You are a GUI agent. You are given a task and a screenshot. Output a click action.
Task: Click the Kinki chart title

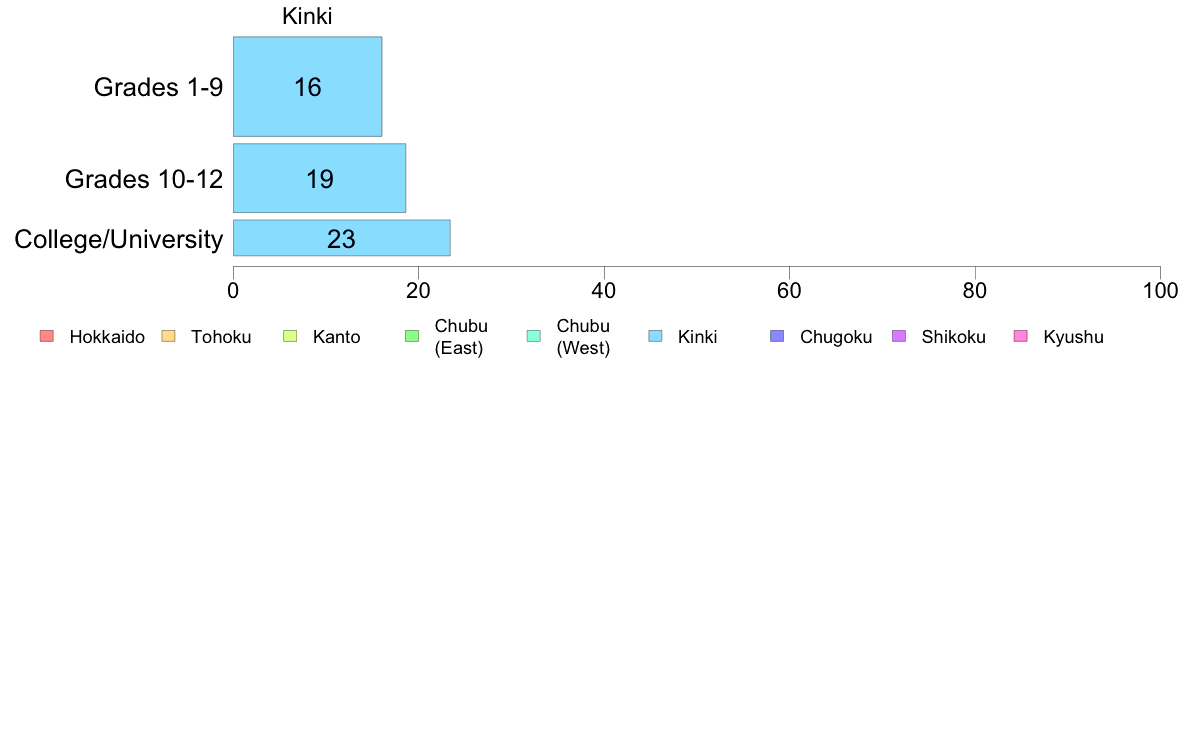(x=307, y=17)
